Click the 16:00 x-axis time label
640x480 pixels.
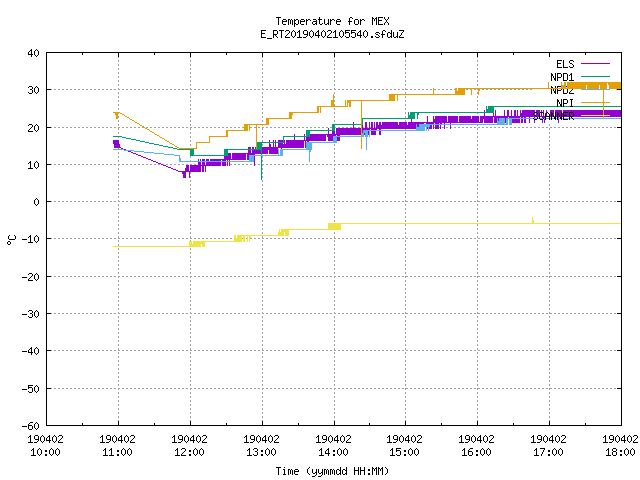[476, 452]
